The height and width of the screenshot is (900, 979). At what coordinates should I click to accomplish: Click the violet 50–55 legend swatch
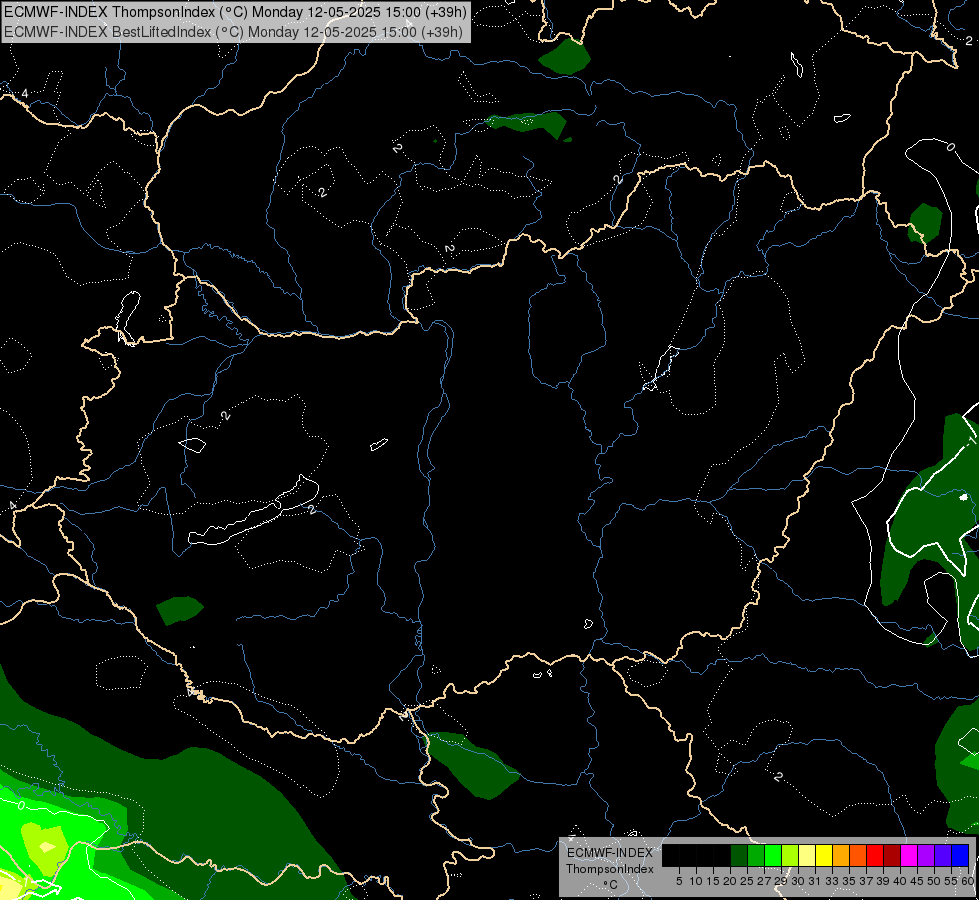[x=943, y=856]
